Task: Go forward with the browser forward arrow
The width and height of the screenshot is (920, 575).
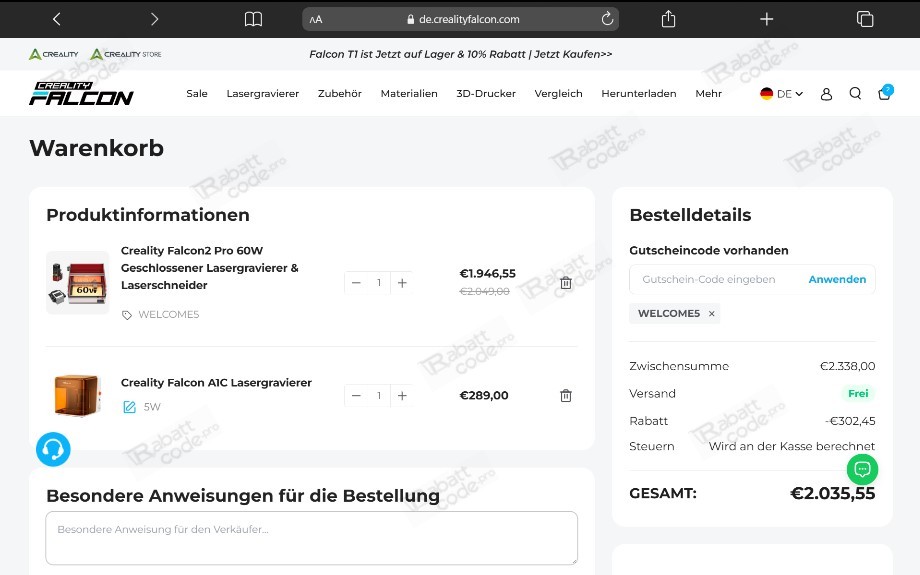Action: coord(154,19)
